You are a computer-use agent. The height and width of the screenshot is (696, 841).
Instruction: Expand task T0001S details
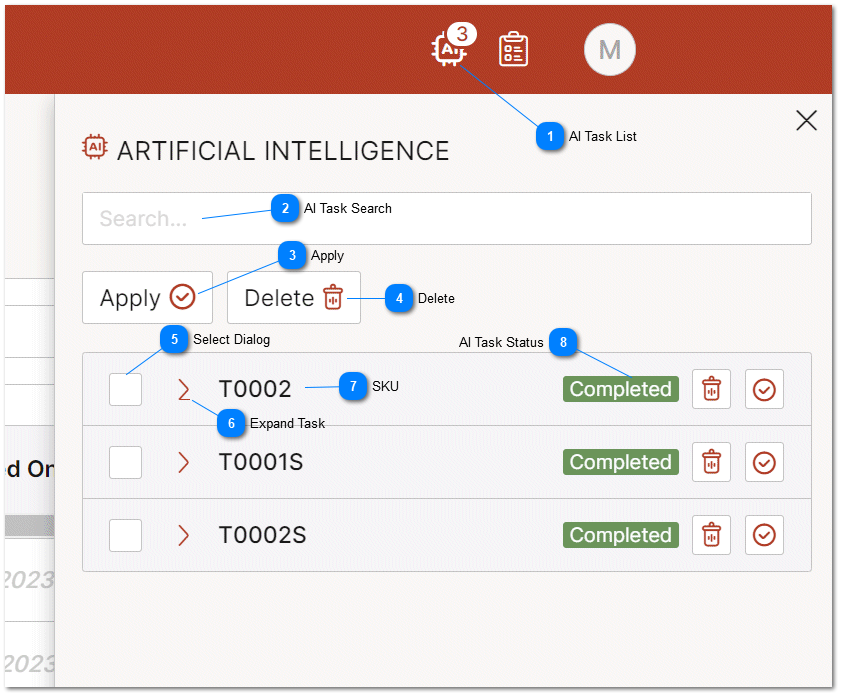pyautogui.click(x=182, y=462)
